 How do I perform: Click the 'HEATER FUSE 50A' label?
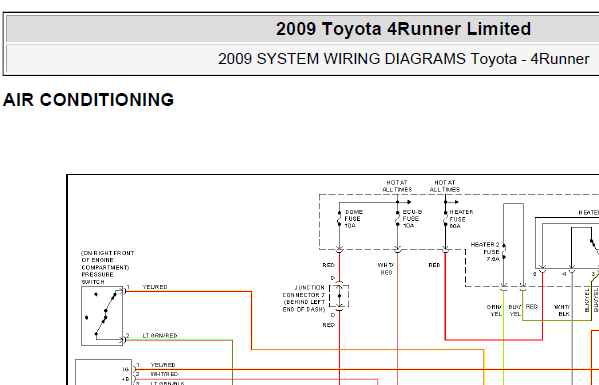click(x=461, y=219)
